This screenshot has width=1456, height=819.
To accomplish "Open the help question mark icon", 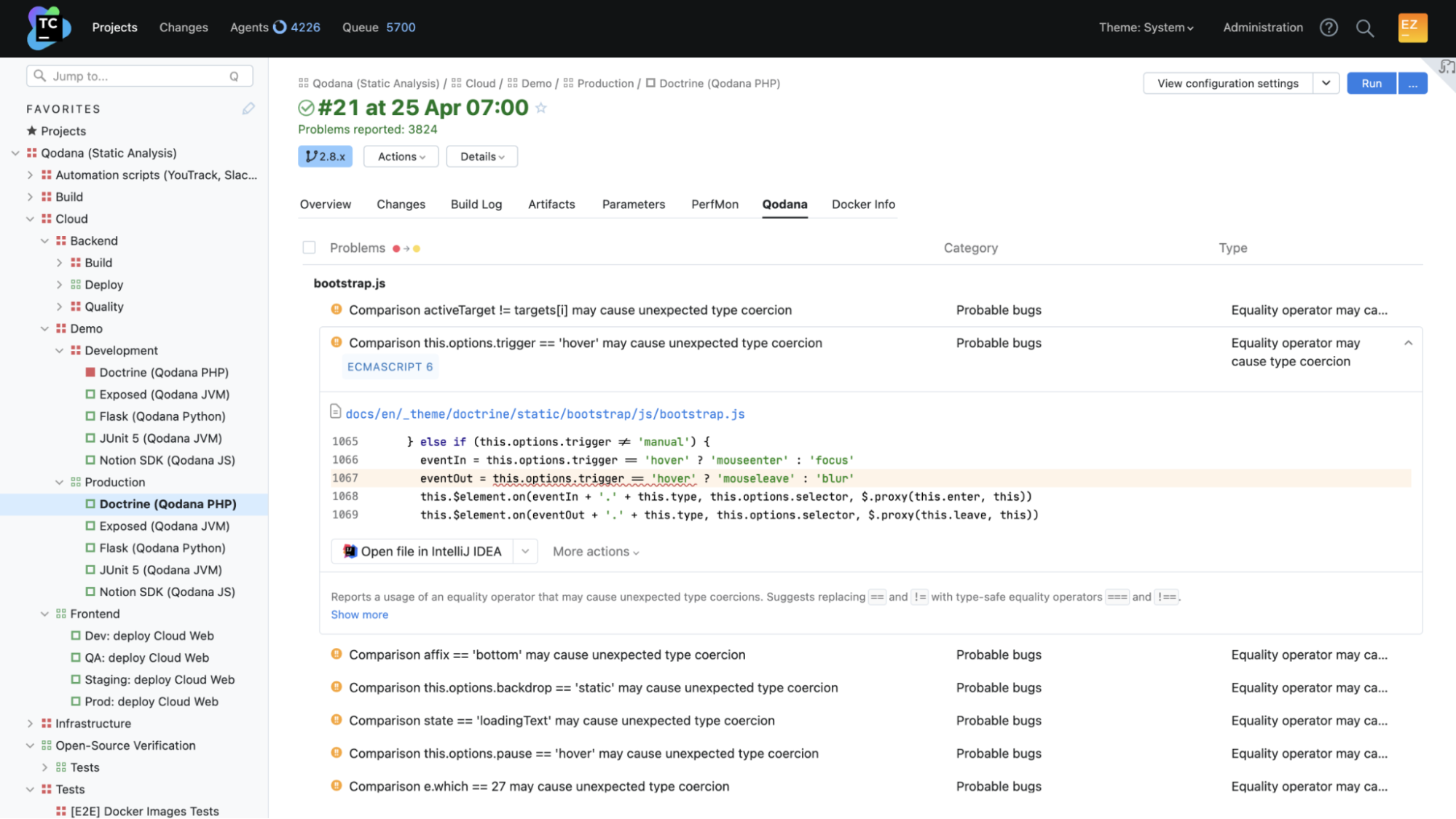I will coord(1329,28).
